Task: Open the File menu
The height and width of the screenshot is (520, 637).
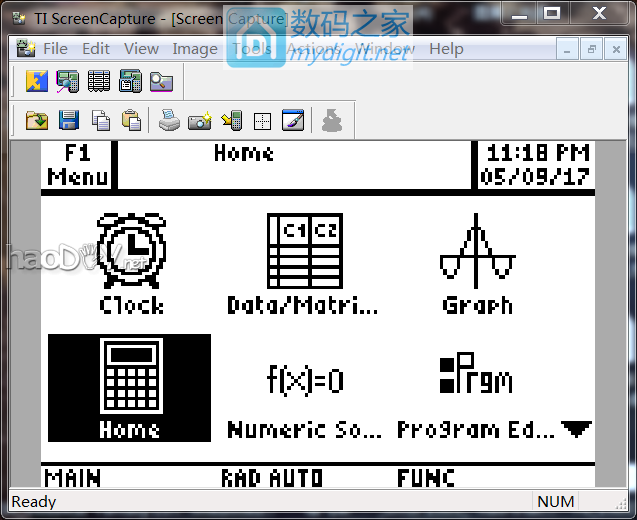Action: (55, 49)
